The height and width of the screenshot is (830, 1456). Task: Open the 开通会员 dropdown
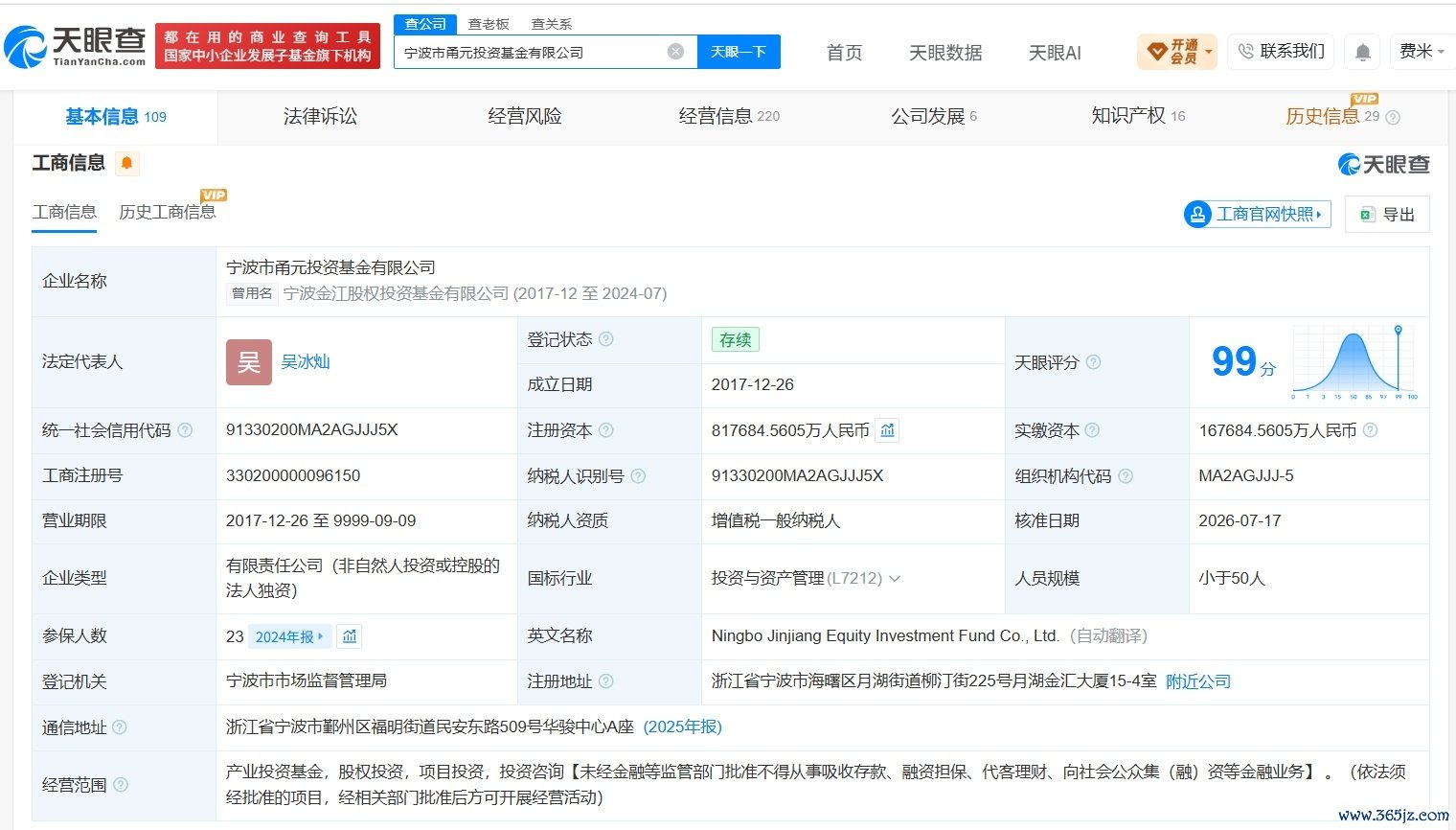point(1176,52)
